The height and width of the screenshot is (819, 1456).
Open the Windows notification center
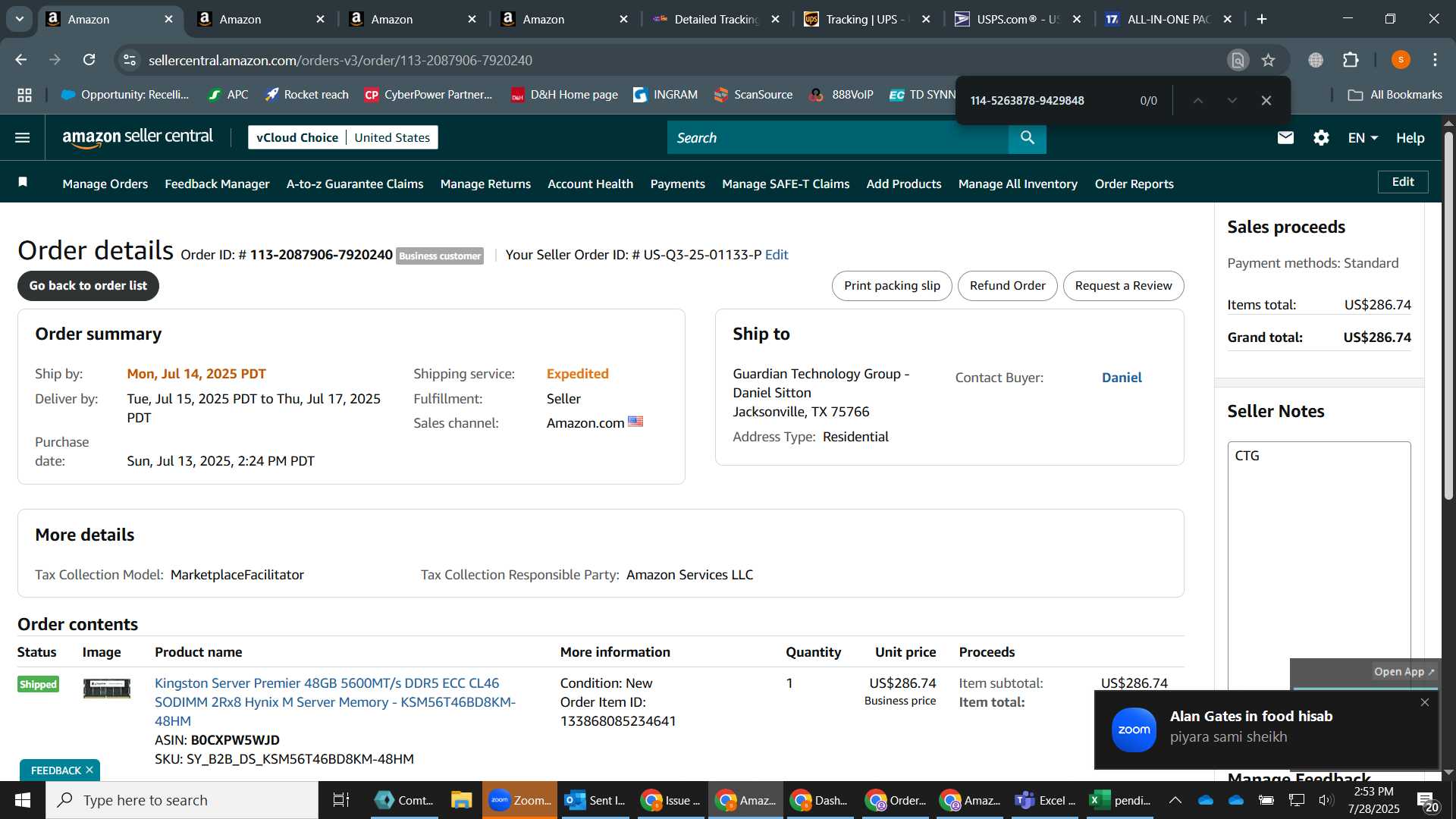[x=1426, y=801]
